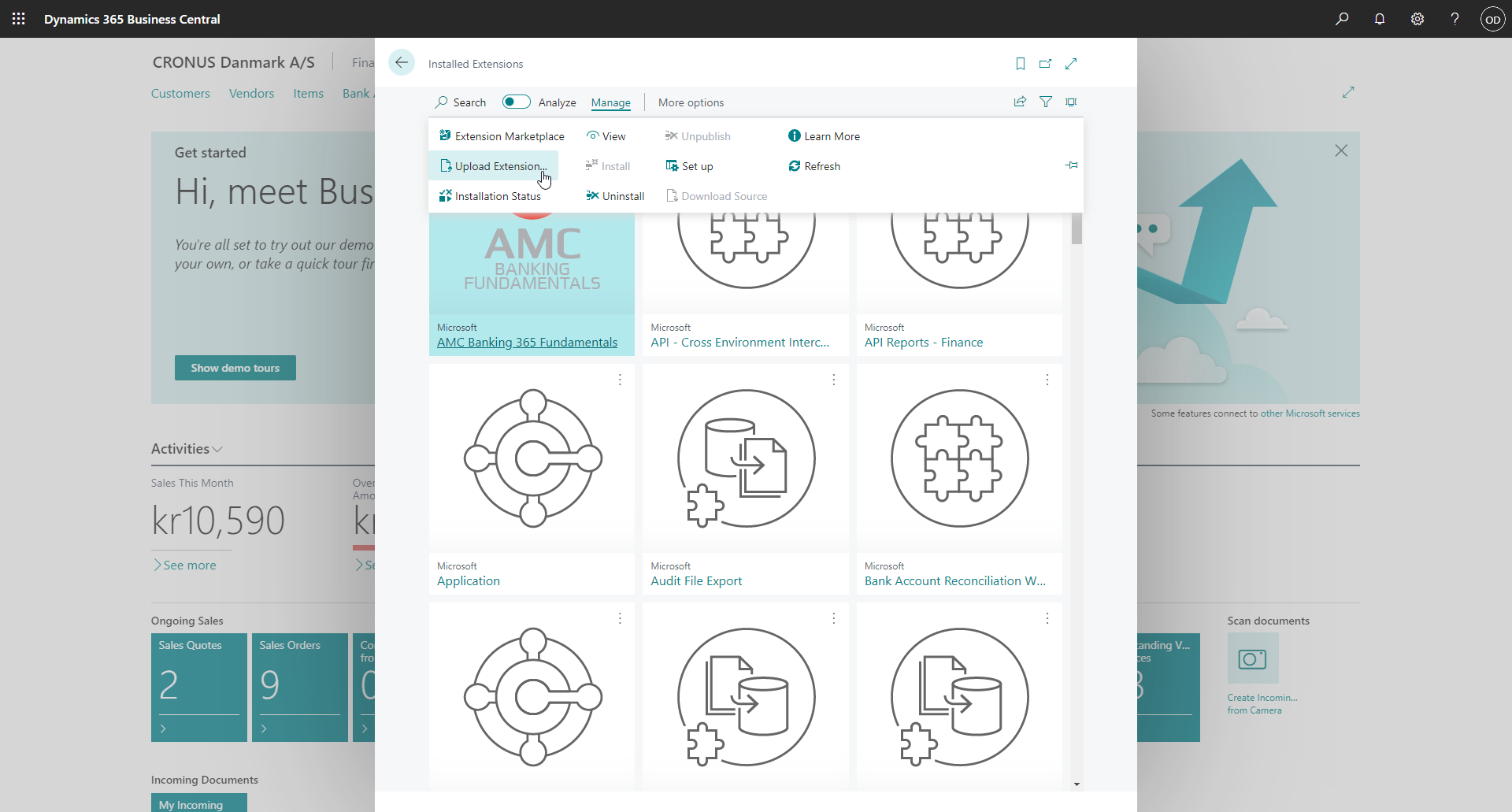
Task: Click the My Incoming tile
Action: pos(199,803)
